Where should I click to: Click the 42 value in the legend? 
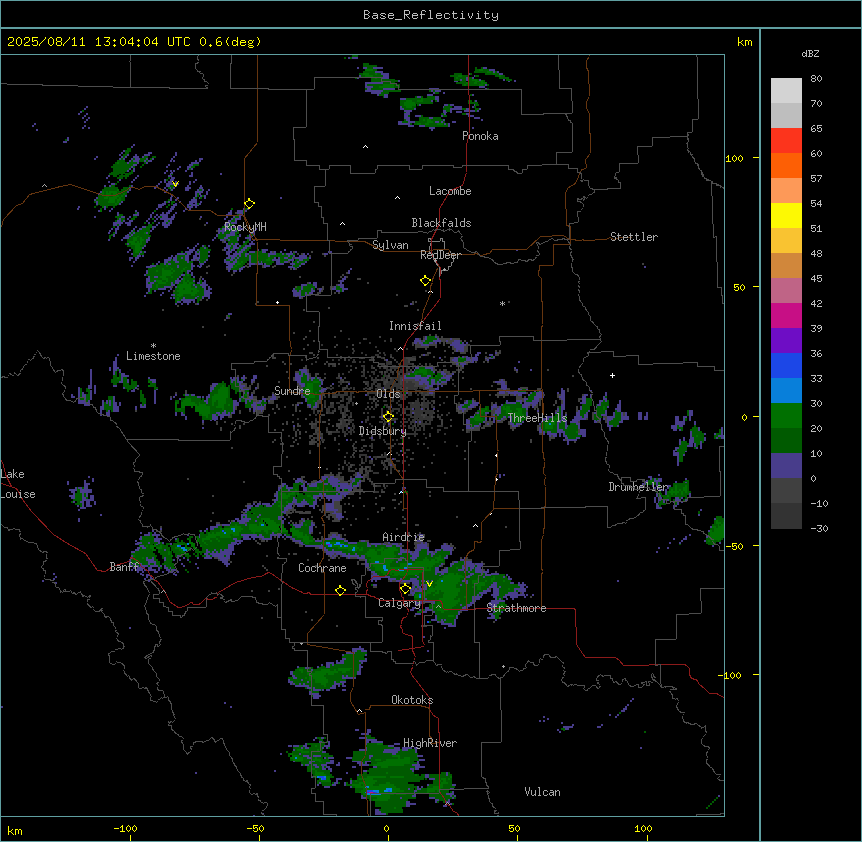pos(816,303)
